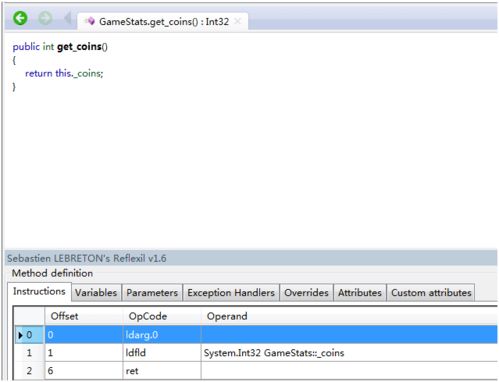499x382 pixels.
Task: Select the ldarg.0 instruction row
Action: click(x=256, y=335)
